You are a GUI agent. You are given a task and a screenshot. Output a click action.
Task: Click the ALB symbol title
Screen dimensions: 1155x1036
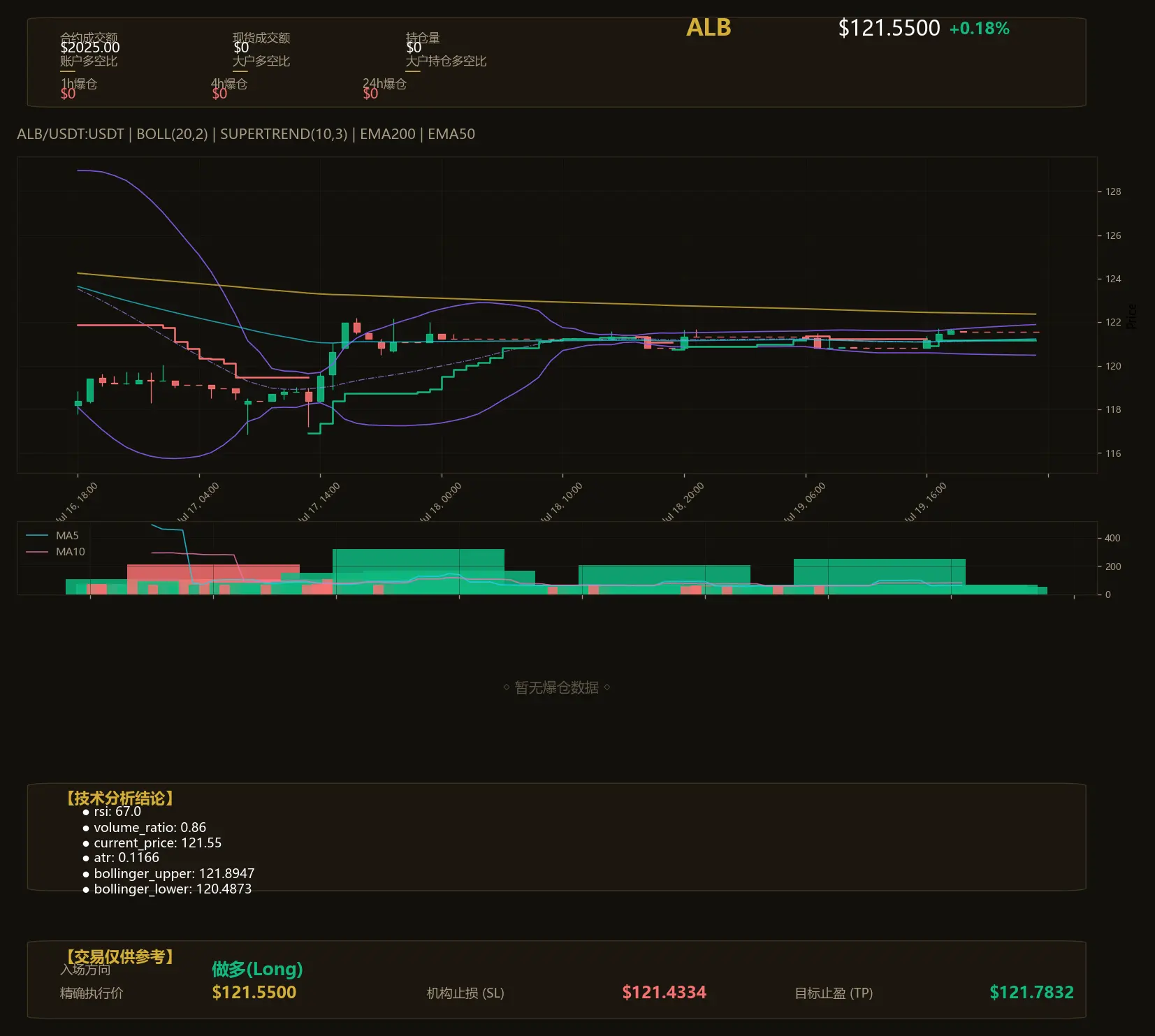point(709,28)
